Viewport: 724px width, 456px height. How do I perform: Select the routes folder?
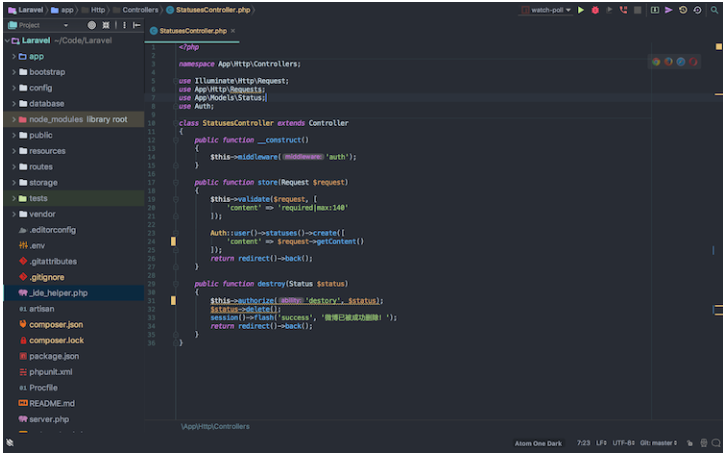74,167
